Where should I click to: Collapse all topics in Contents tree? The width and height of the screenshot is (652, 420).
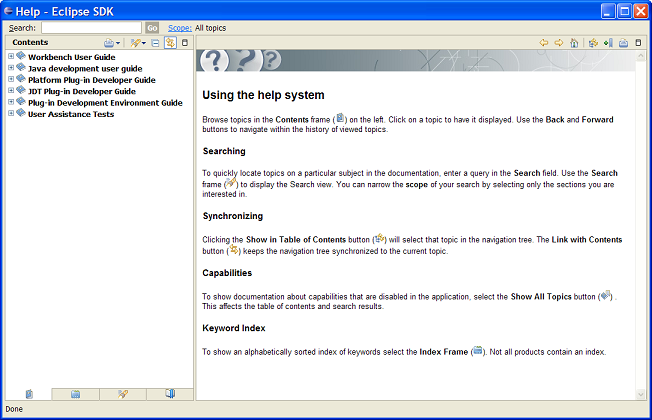pyautogui.click(x=155, y=43)
